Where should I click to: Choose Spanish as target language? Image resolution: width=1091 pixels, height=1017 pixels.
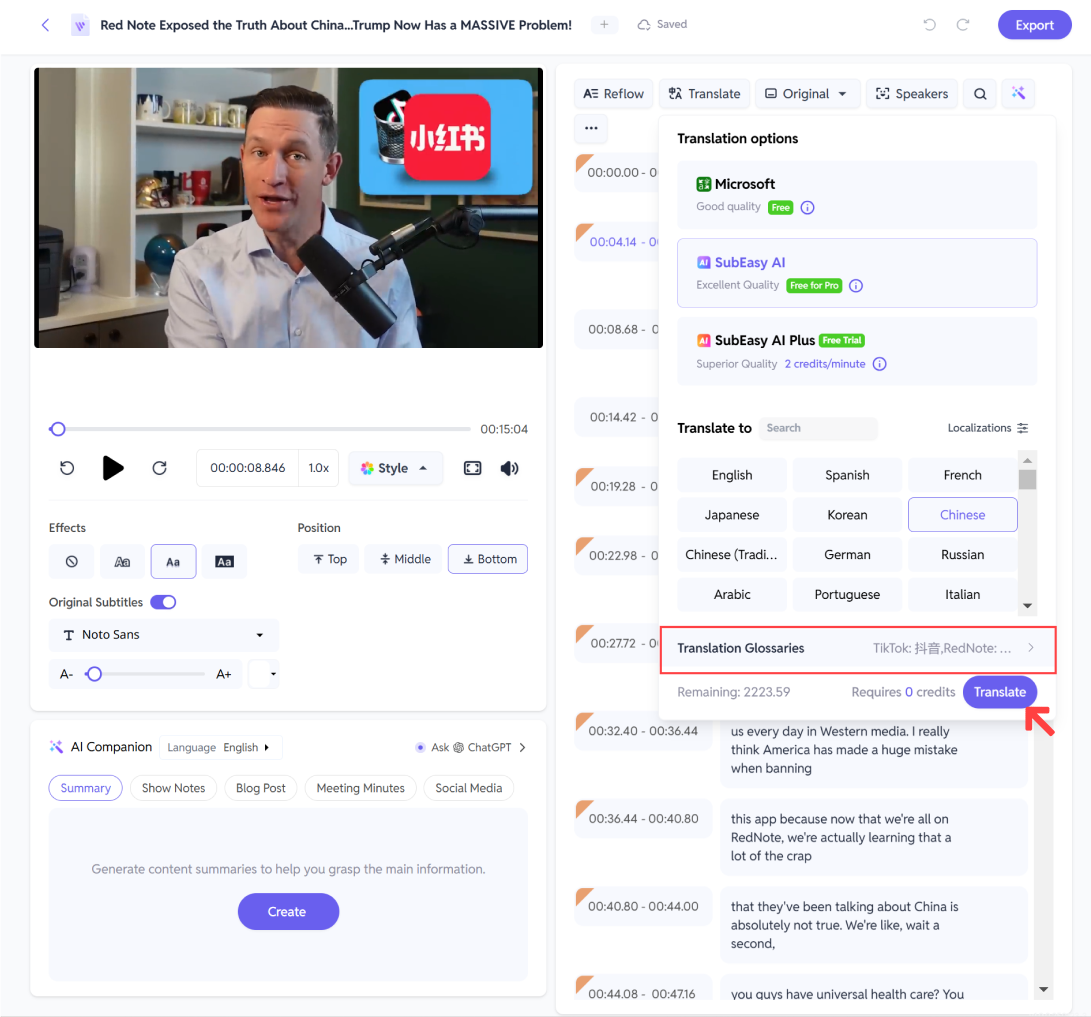click(847, 475)
